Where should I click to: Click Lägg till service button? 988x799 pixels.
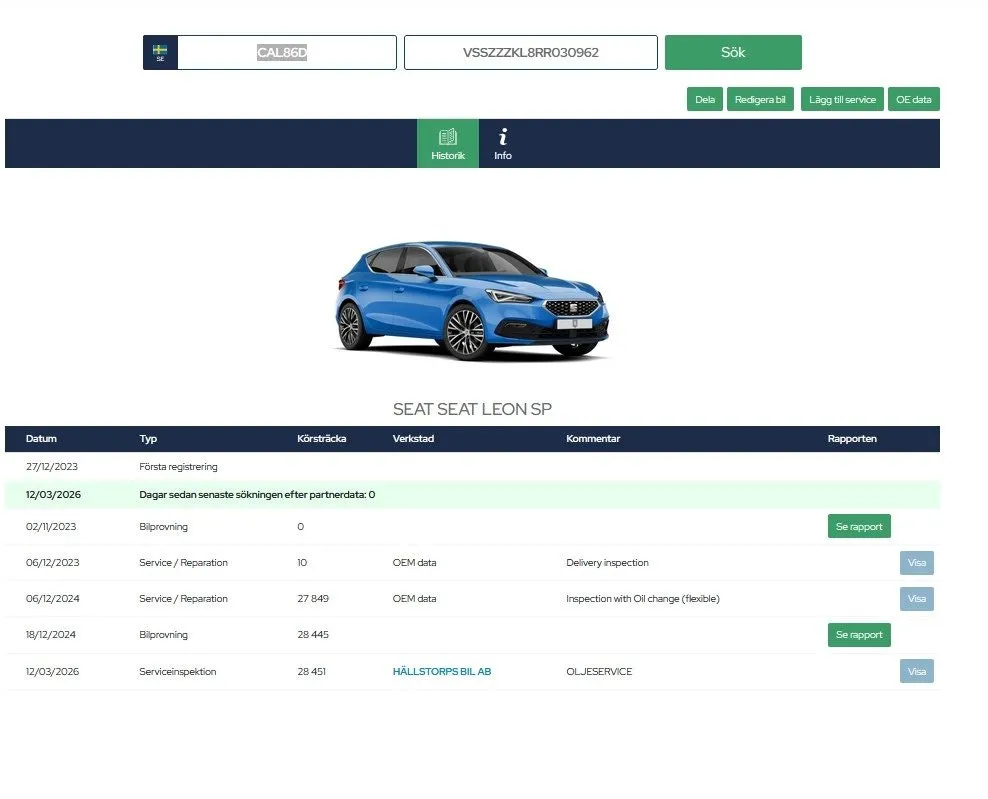pyautogui.click(x=842, y=100)
